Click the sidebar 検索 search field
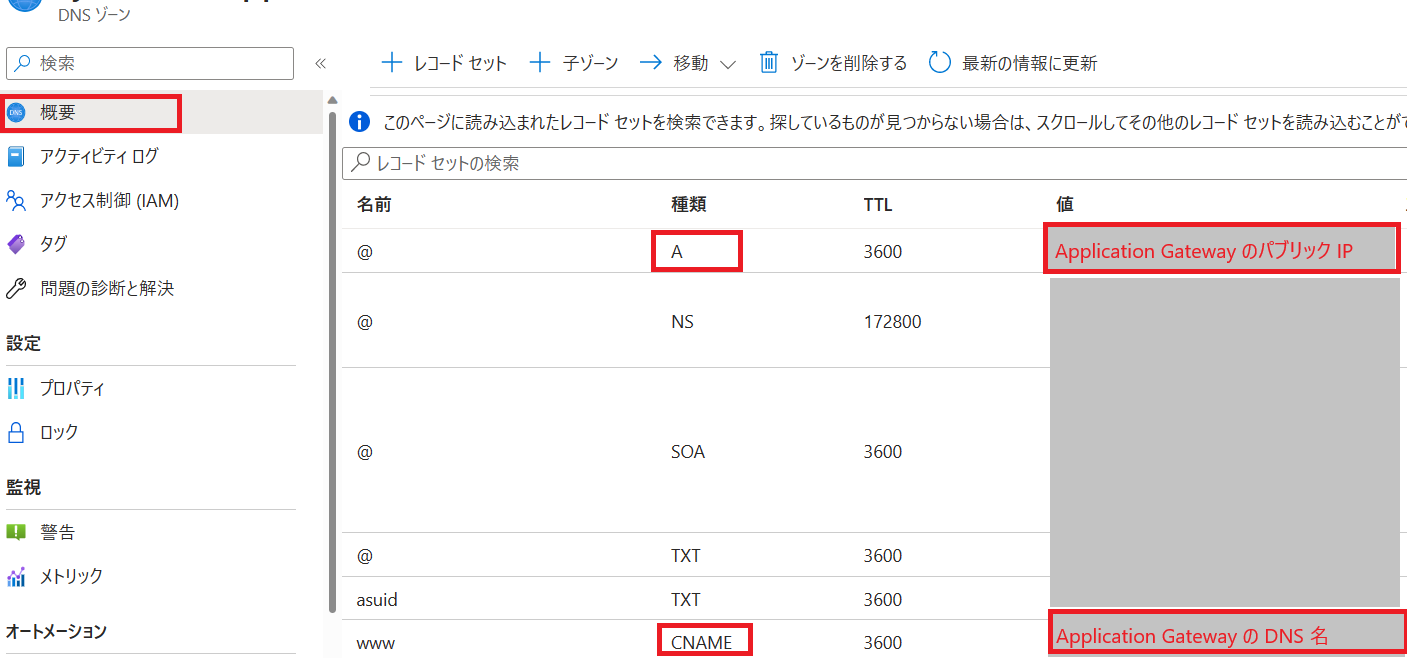Viewport: 1407px width, 658px height. 150,62
